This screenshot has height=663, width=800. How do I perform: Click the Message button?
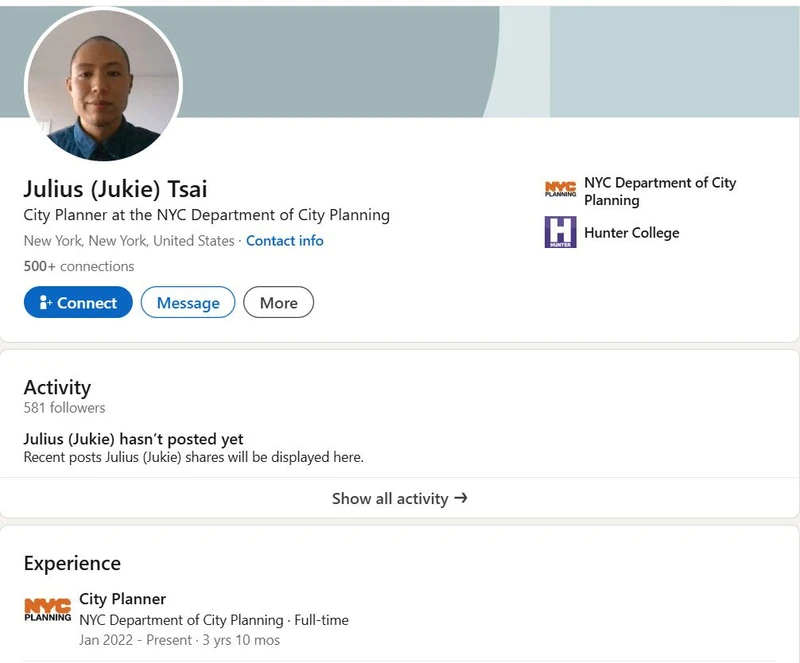click(188, 302)
